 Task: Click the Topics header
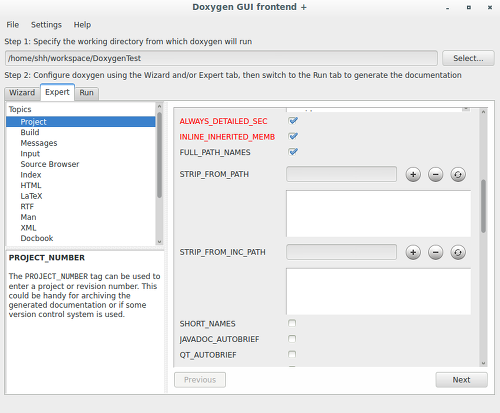click(20, 109)
